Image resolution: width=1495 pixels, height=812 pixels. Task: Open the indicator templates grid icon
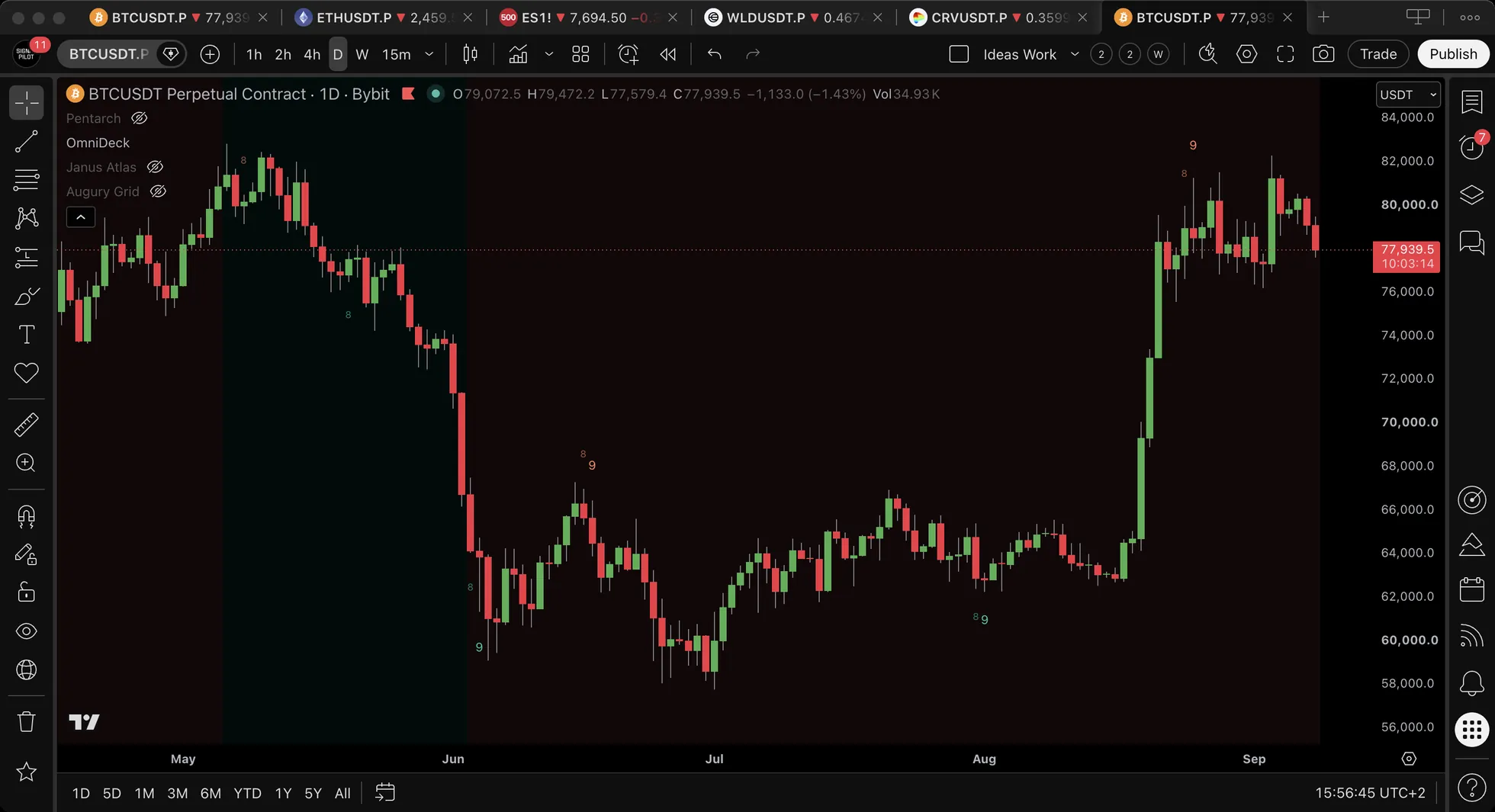point(580,54)
